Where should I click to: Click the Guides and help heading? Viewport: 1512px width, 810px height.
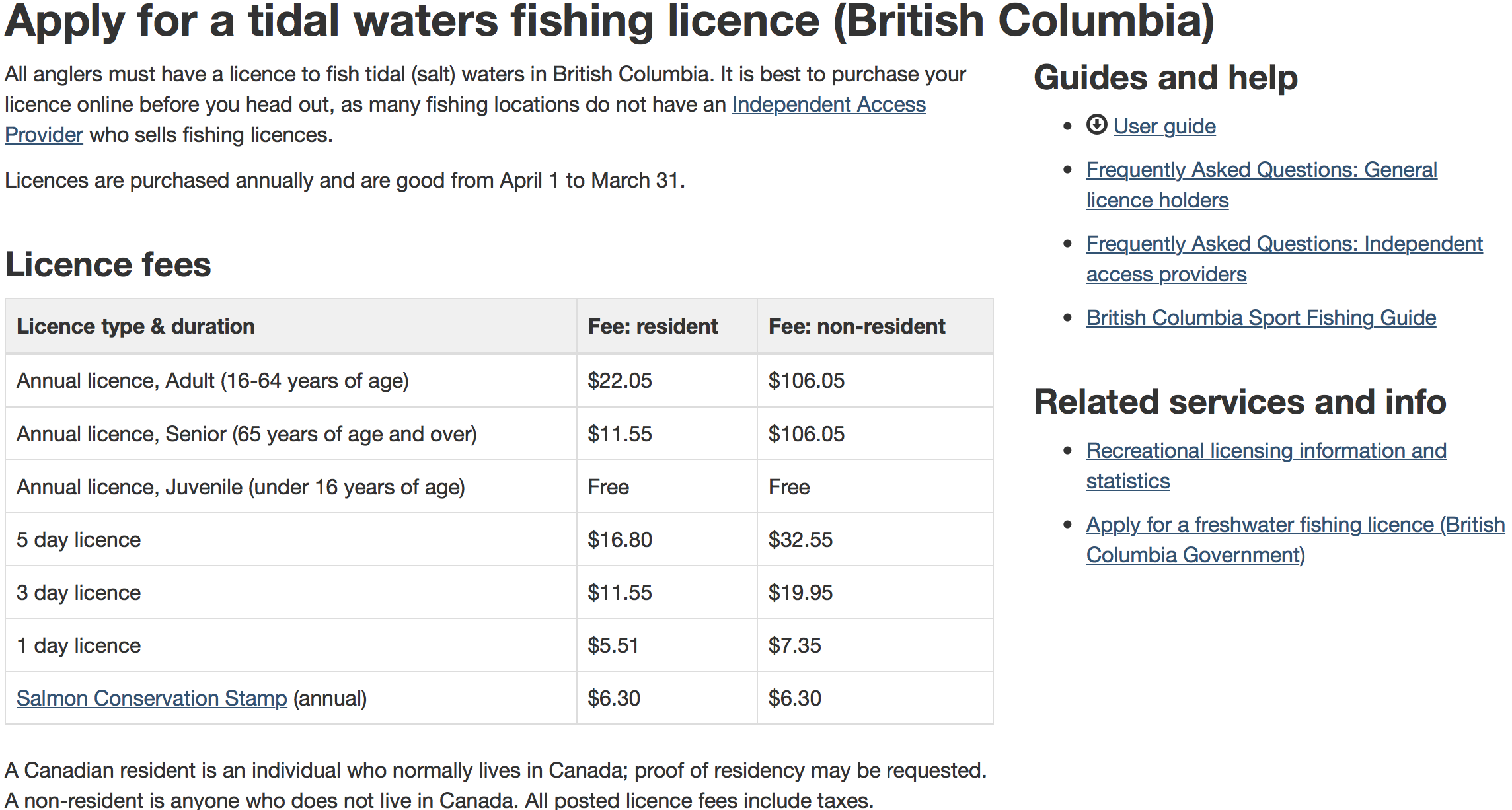pyautogui.click(x=1166, y=78)
